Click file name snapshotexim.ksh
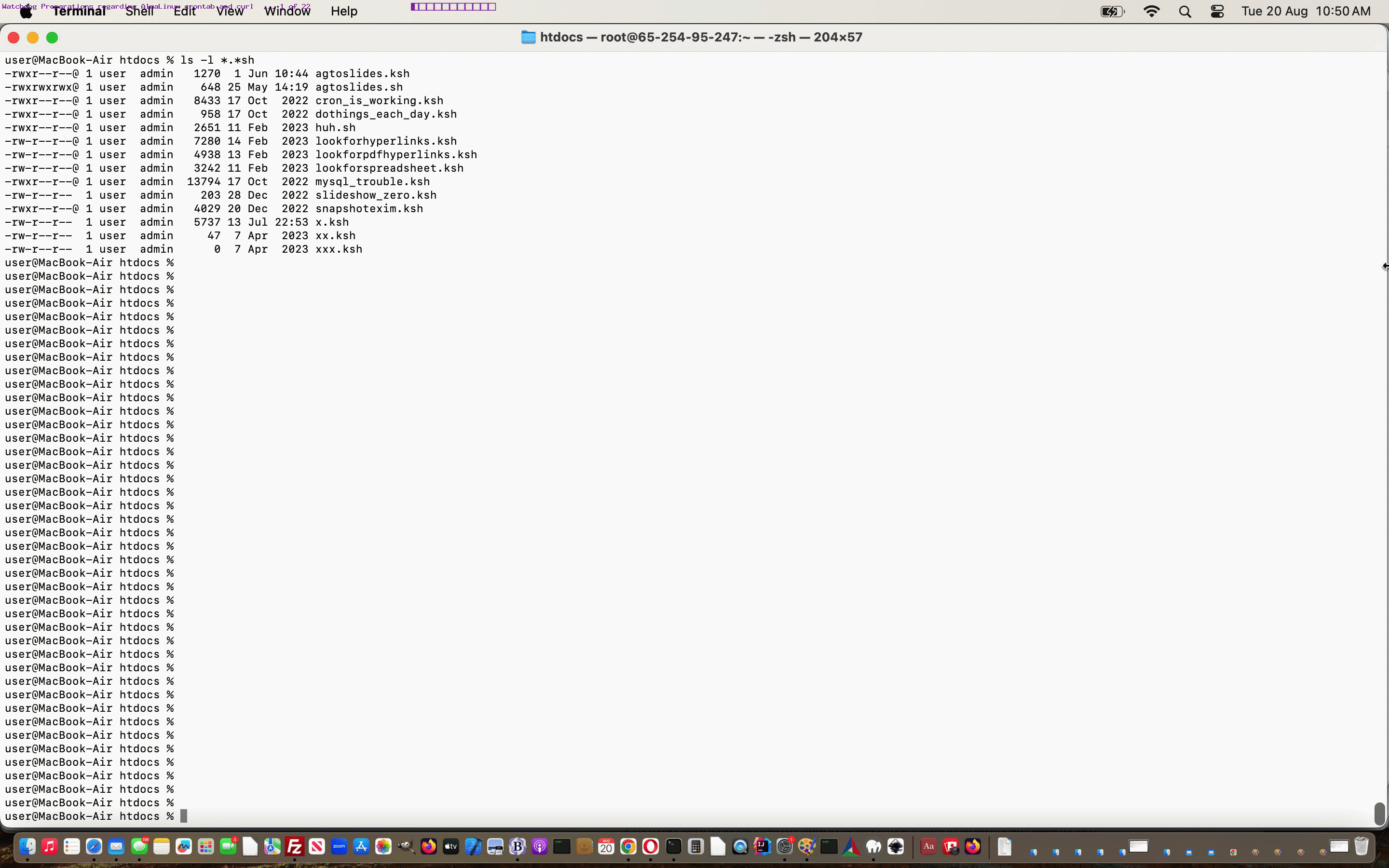The image size is (1389, 868). (x=369, y=208)
